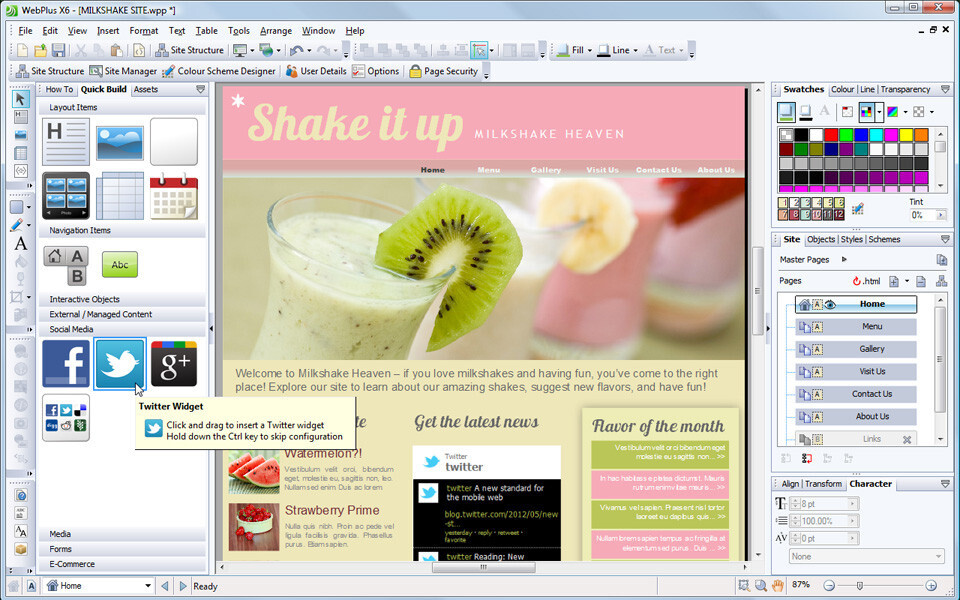
Task: Open the Fill dropdown arrow
Action: click(590, 51)
